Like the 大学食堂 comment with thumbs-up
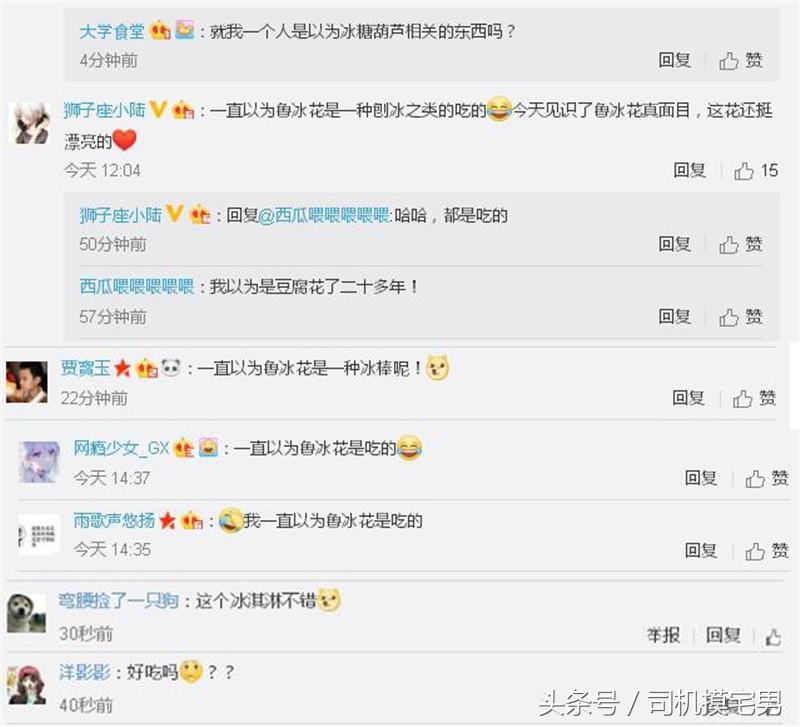 (741, 60)
